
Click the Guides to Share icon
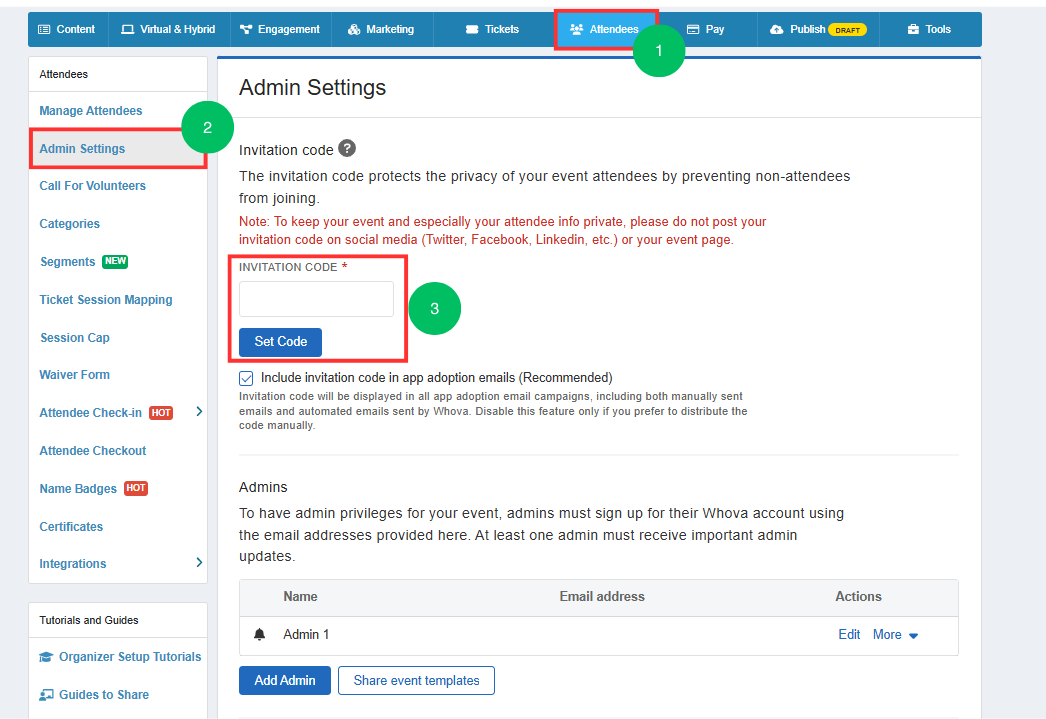click(47, 695)
